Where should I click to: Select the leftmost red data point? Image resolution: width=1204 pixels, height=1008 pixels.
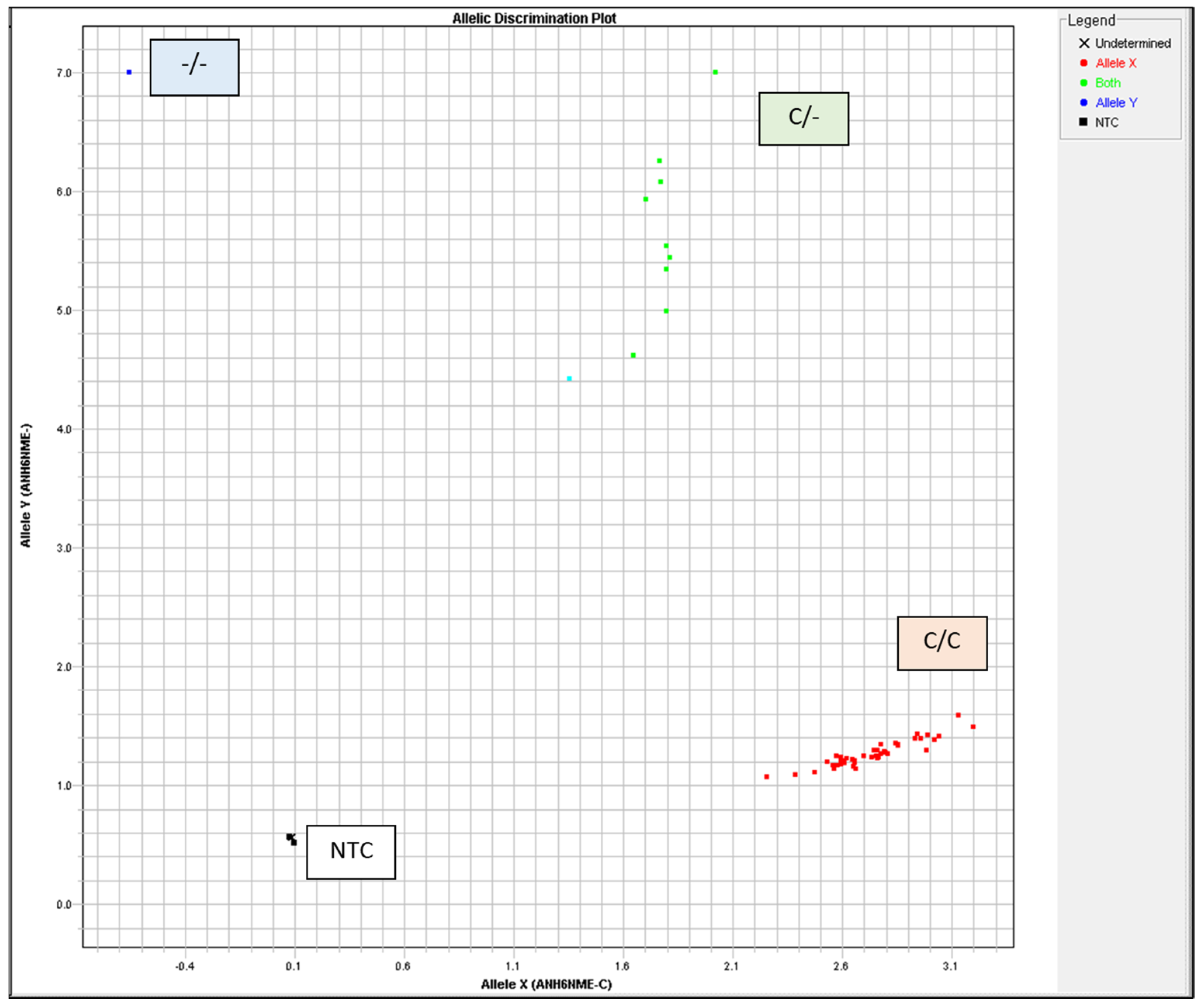[x=767, y=777]
